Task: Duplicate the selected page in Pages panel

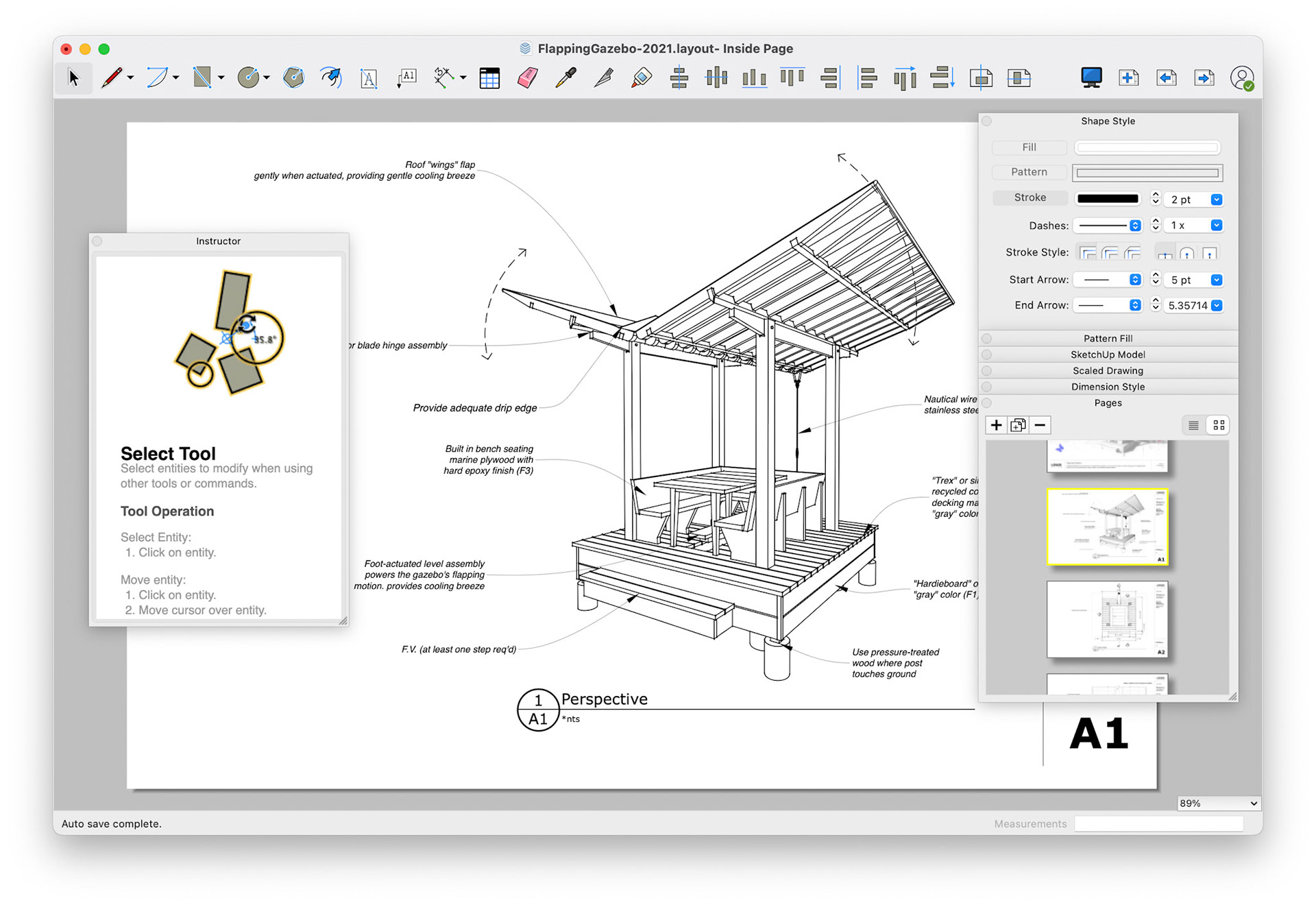Action: [x=1018, y=425]
